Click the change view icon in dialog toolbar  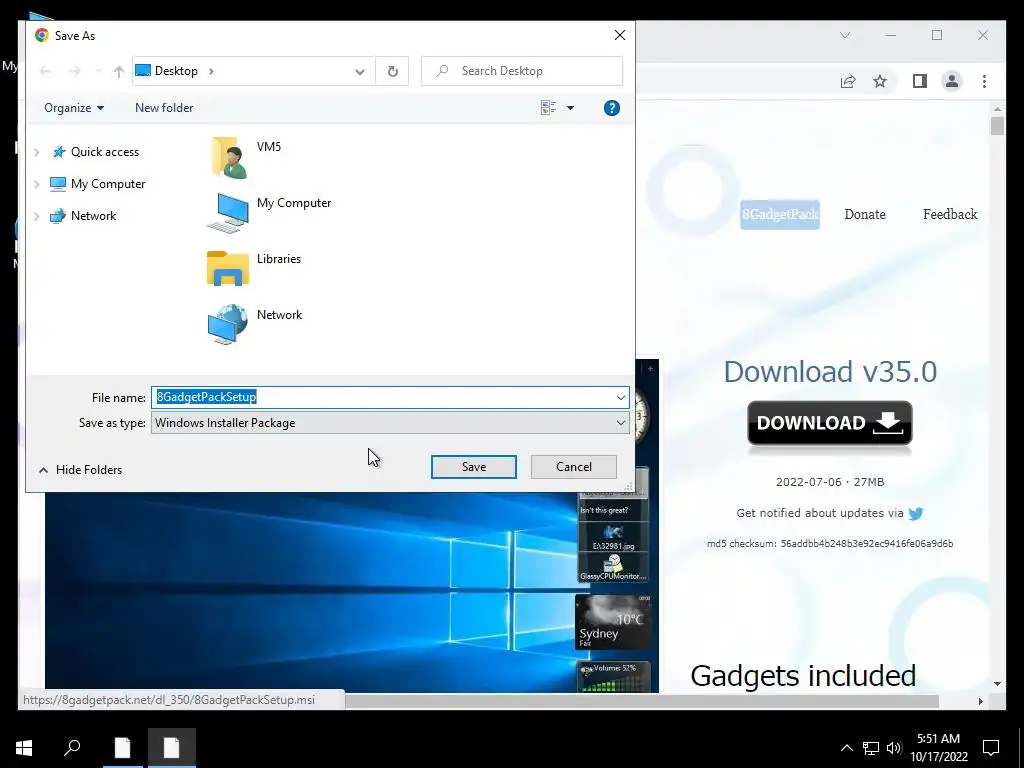[549, 108]
